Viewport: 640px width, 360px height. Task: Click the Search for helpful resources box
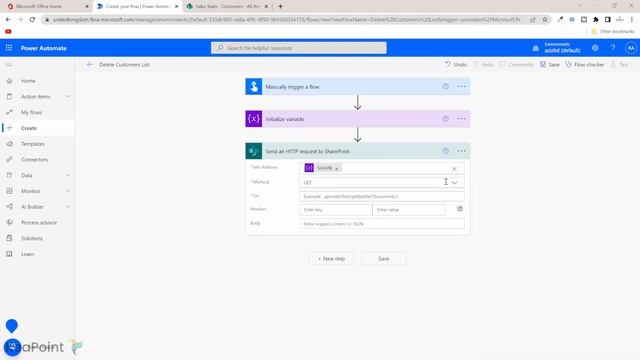(x=298, y=48)
